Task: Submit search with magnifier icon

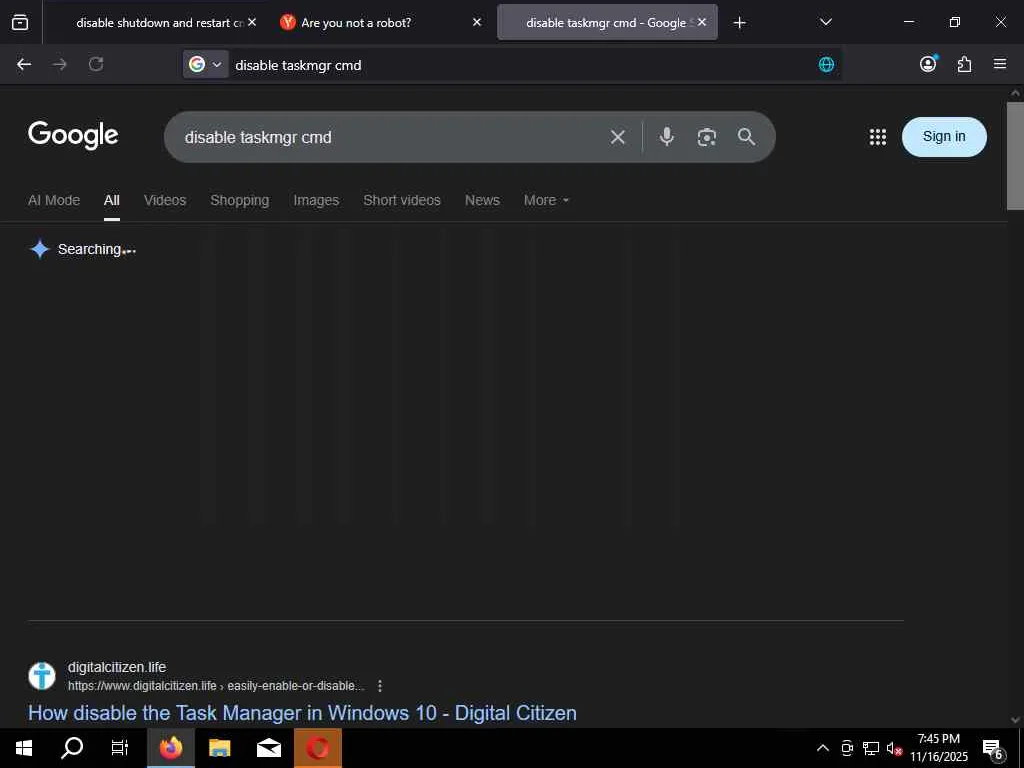Action: [x=746, y=136]
